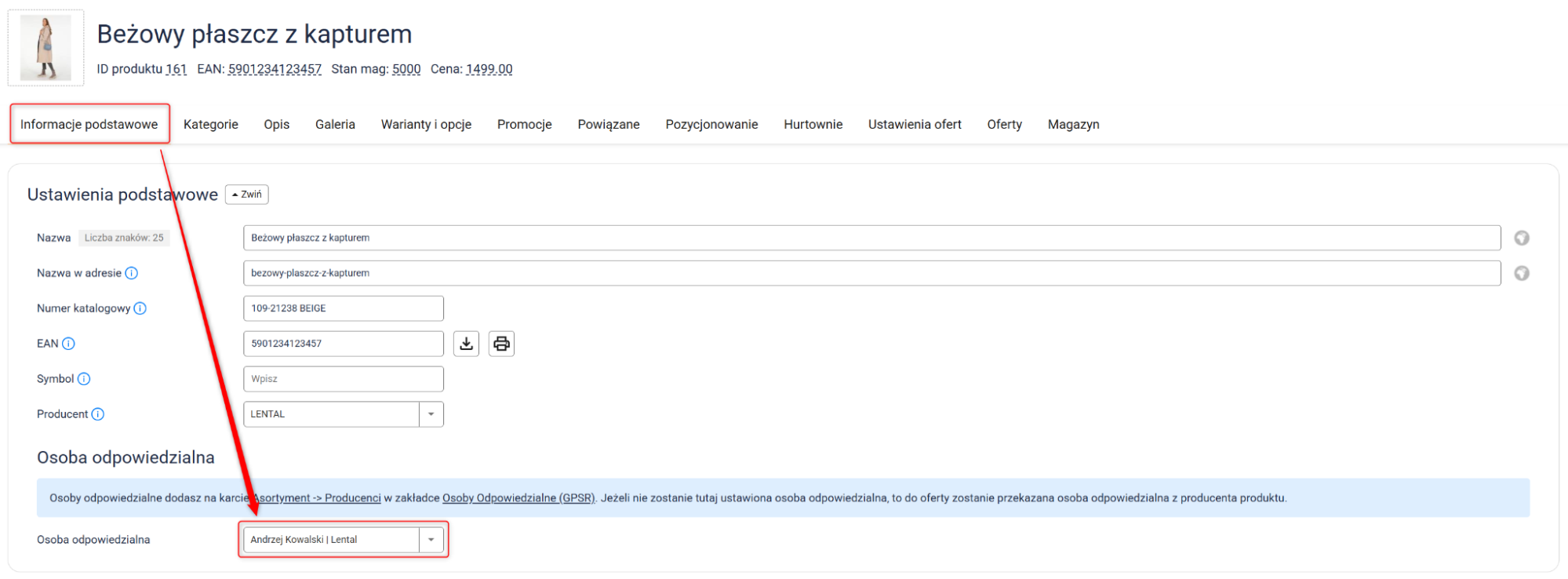Click the round gray icon right of Nazwa field

tap(1521, 238)
